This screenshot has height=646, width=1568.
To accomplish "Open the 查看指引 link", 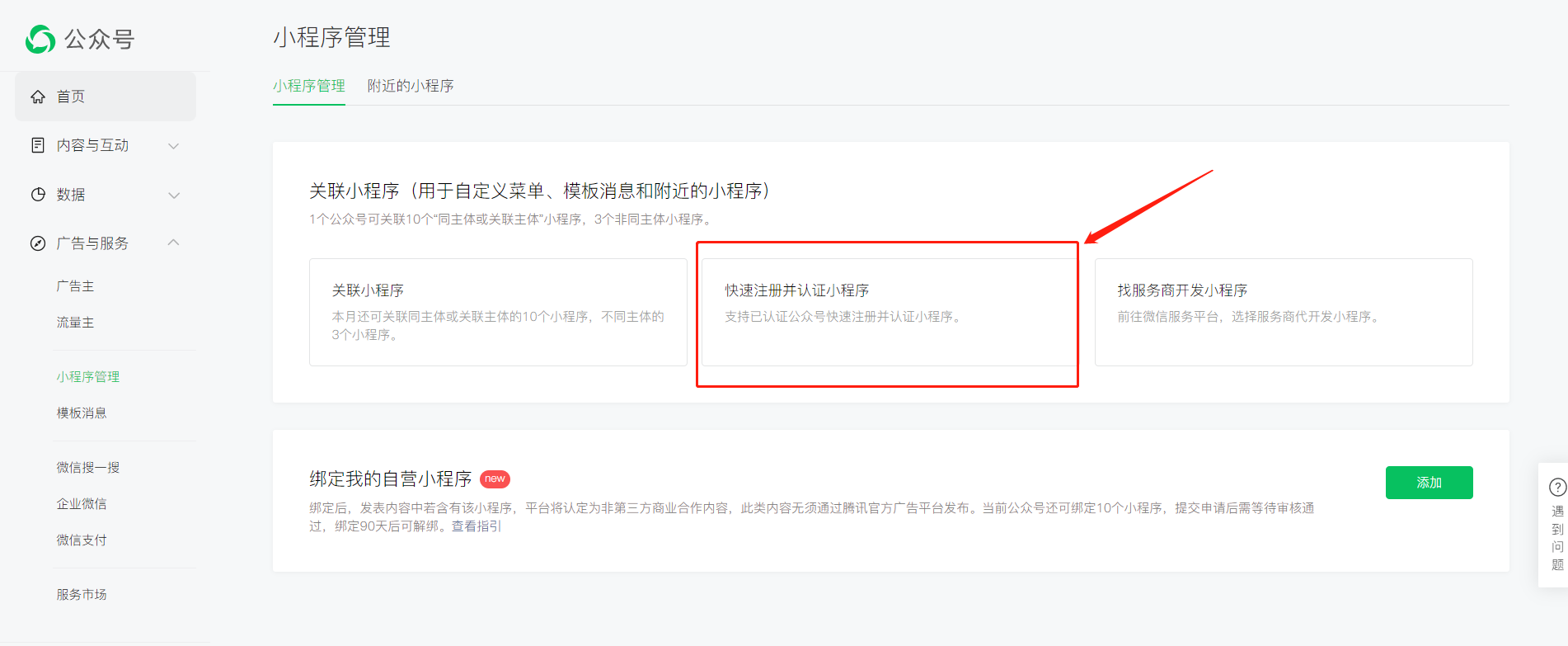I will [477, 526].
